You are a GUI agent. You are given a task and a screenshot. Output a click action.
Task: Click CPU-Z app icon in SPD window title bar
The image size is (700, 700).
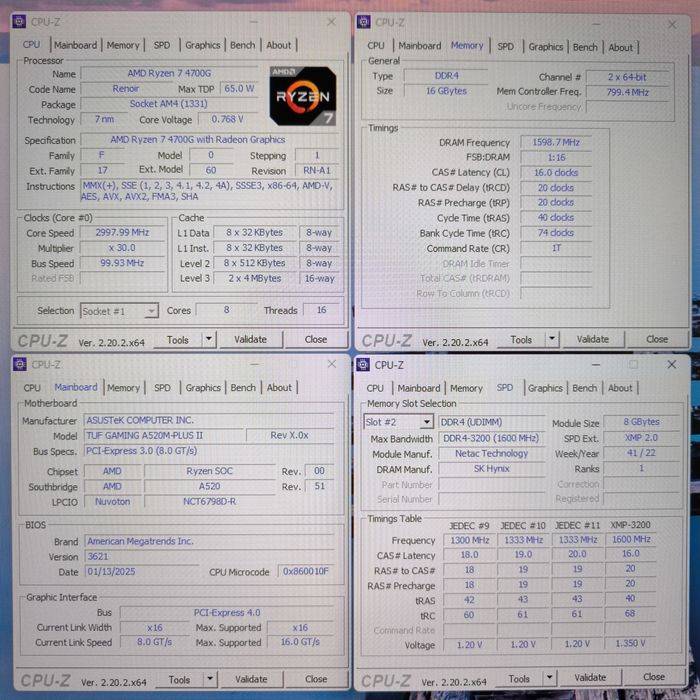[363, 365]
